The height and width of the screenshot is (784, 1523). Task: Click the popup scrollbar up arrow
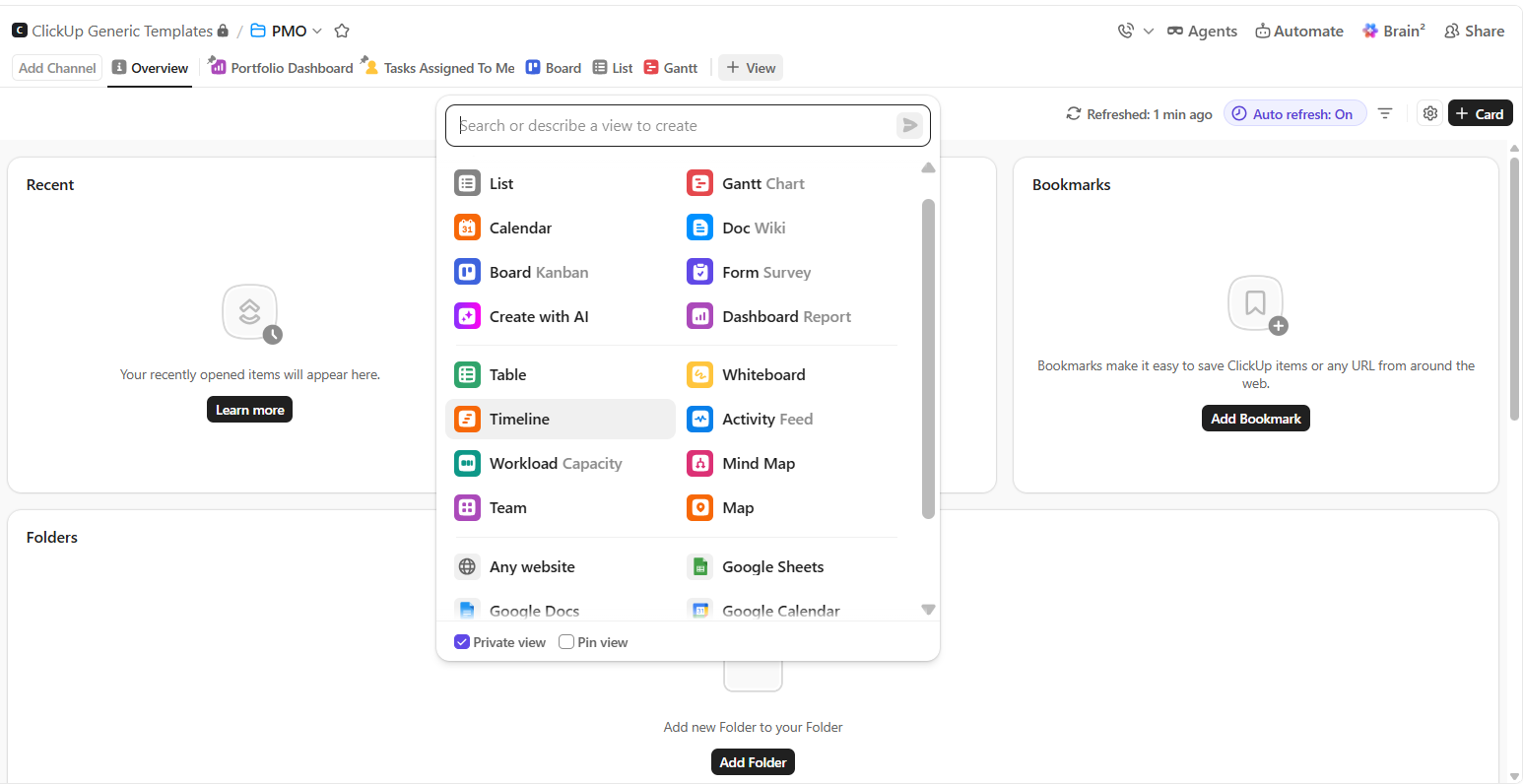928,168
